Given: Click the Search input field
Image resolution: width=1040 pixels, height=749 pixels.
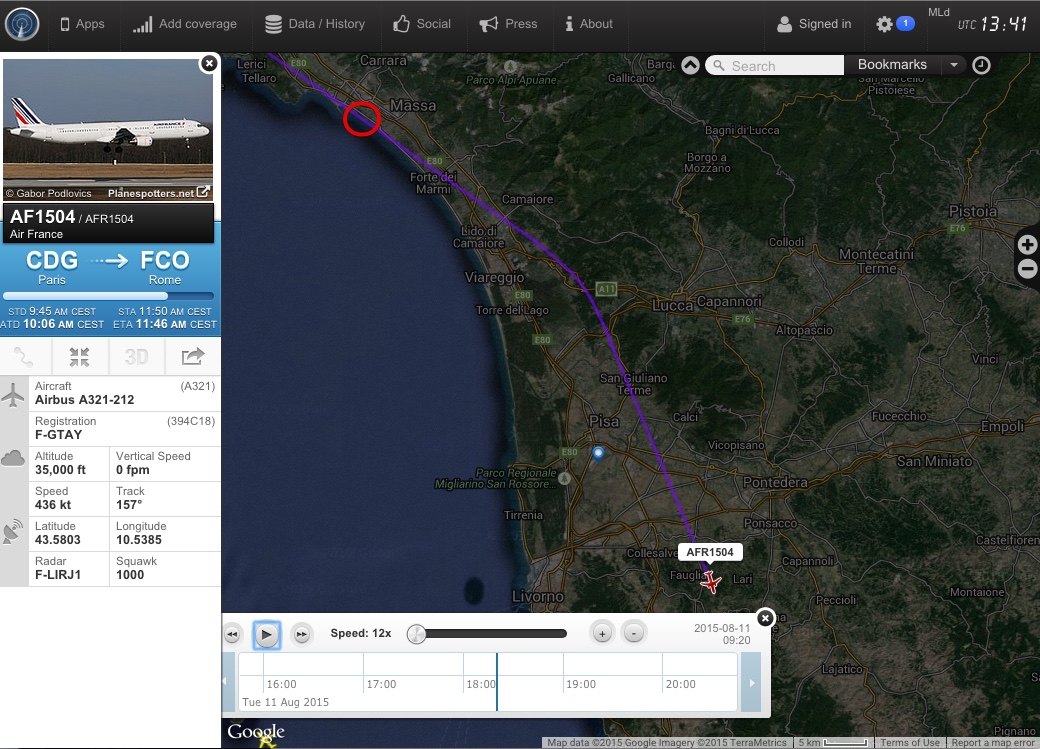Looking at the screenshot, I should point(775,65).
